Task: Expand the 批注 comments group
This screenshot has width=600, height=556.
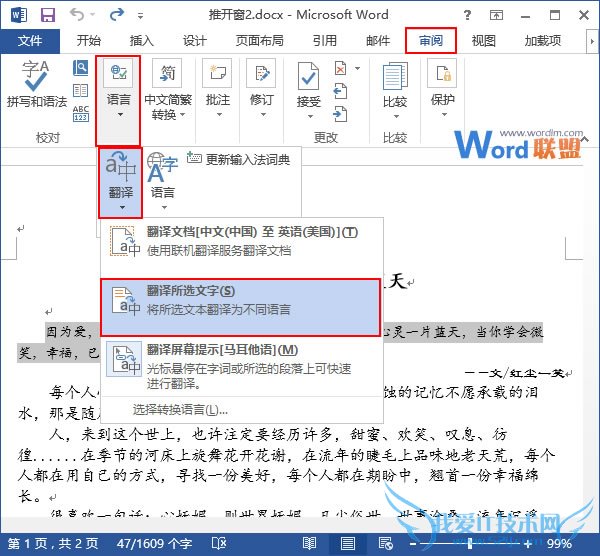Action: pyautogui.click(x=217, y=90)
